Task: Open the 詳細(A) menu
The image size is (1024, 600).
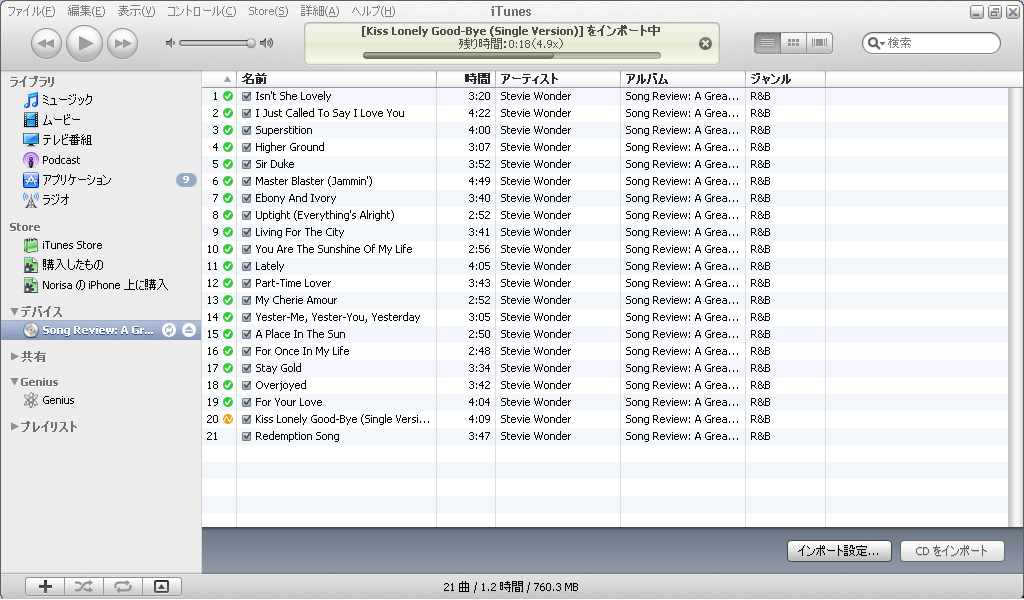Action: click(x=320, y=11)
